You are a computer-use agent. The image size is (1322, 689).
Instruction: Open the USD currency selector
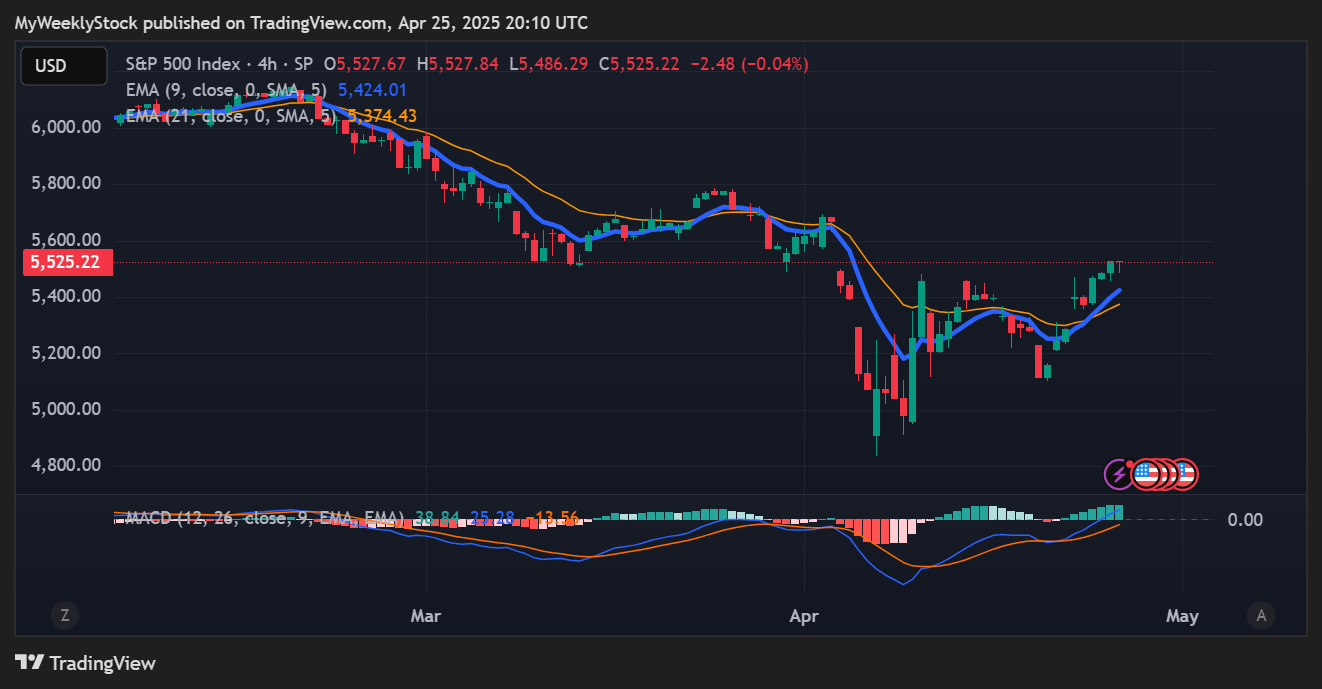(64, 66)
